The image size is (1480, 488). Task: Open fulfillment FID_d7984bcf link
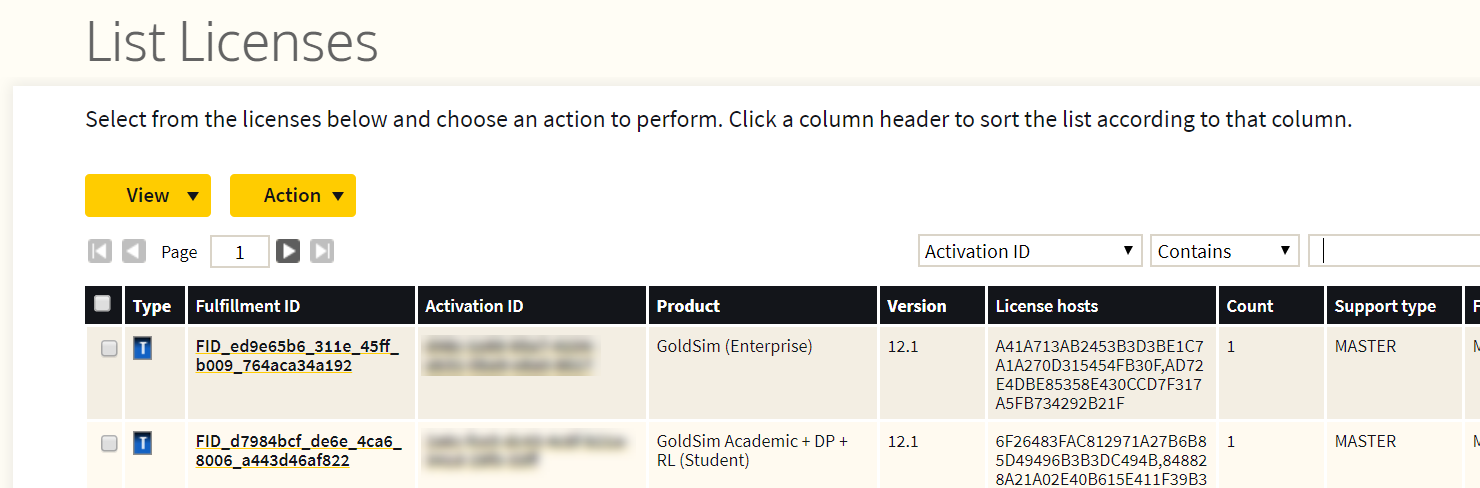[297, 451]
